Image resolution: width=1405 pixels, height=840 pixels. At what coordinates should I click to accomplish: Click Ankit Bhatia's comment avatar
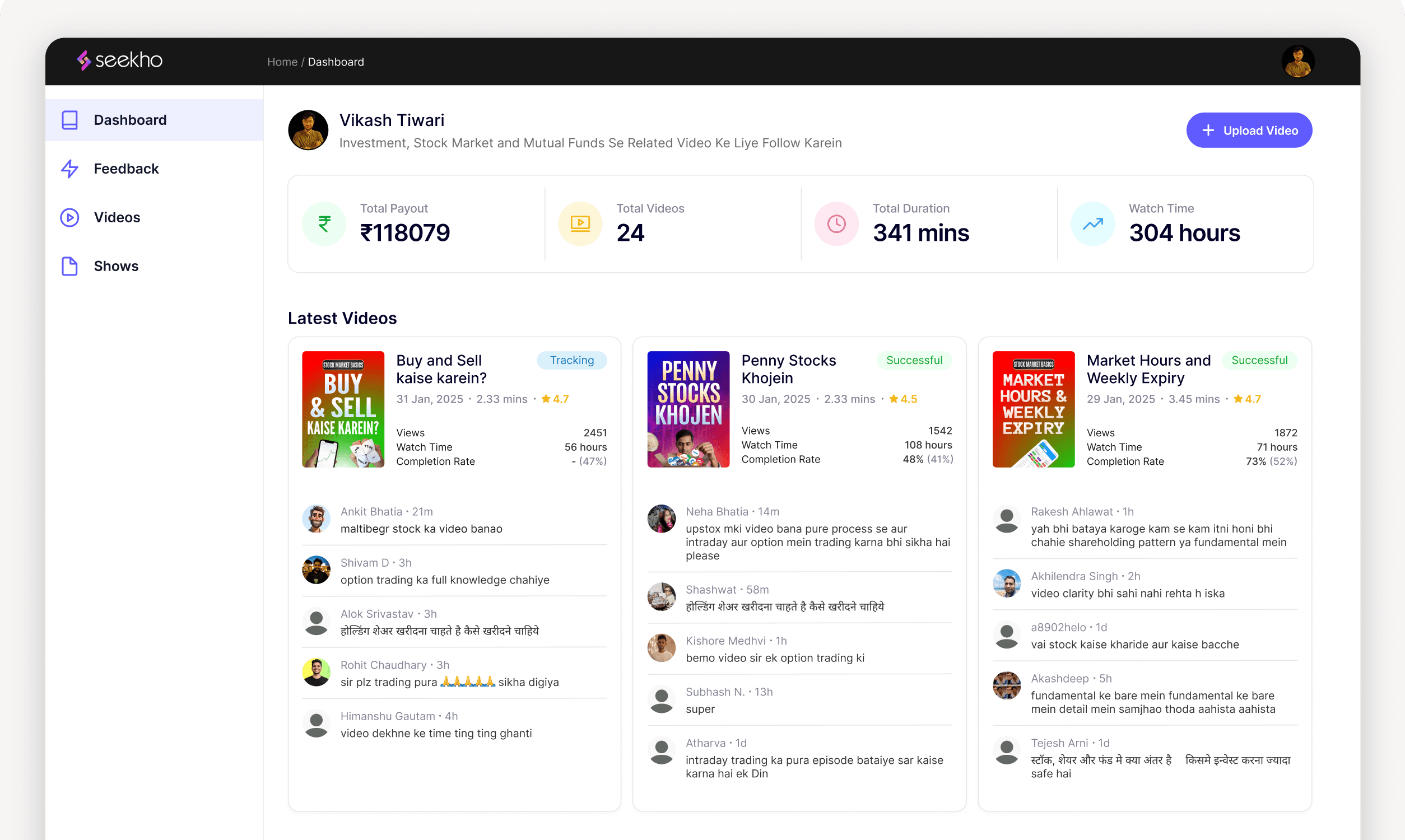(316, 519)
